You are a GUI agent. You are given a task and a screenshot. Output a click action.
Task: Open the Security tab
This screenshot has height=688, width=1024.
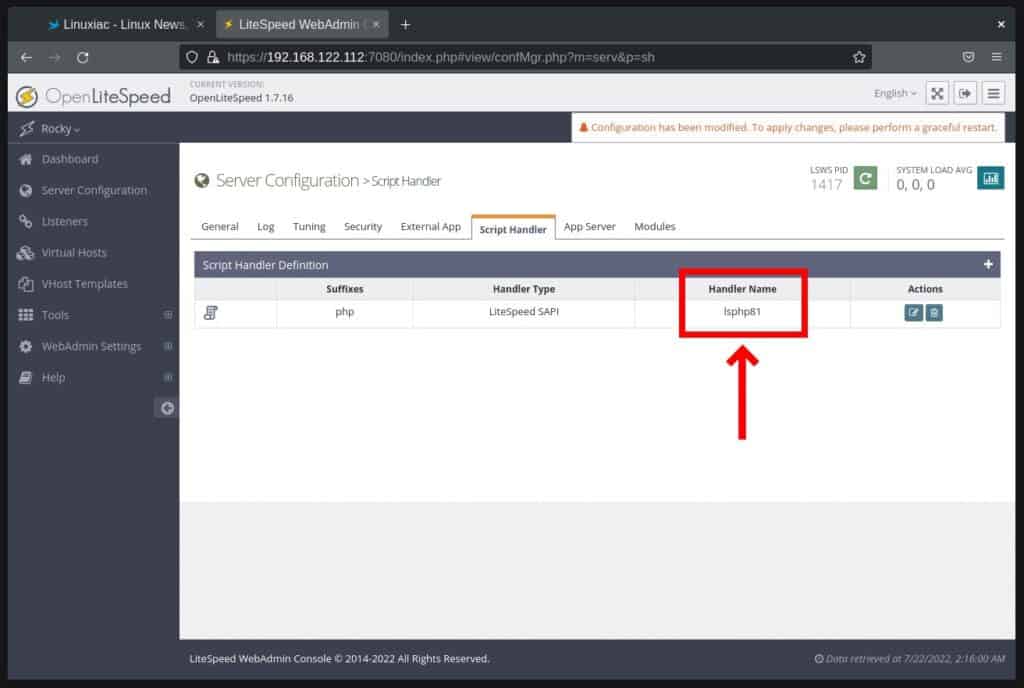(362, 227)
